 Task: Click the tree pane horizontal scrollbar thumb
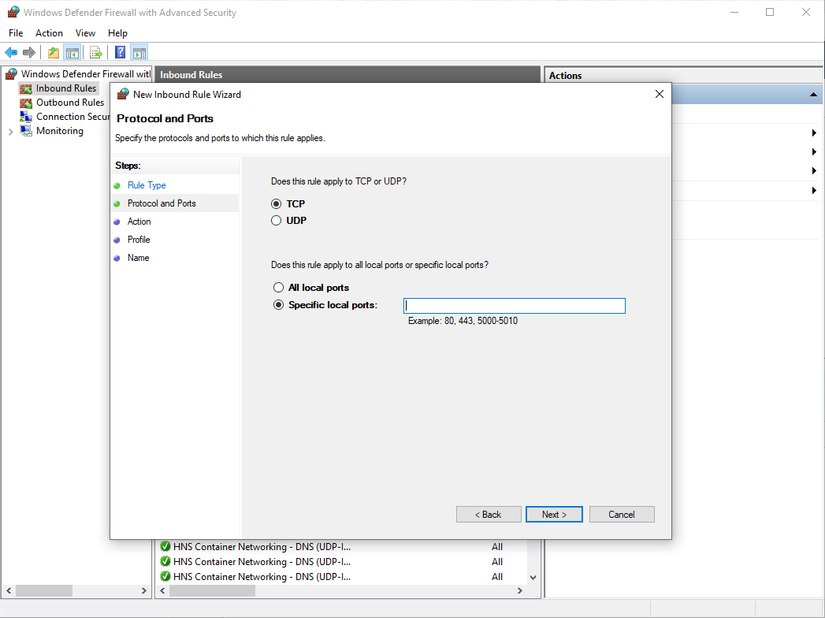click(x=44, y=591)
